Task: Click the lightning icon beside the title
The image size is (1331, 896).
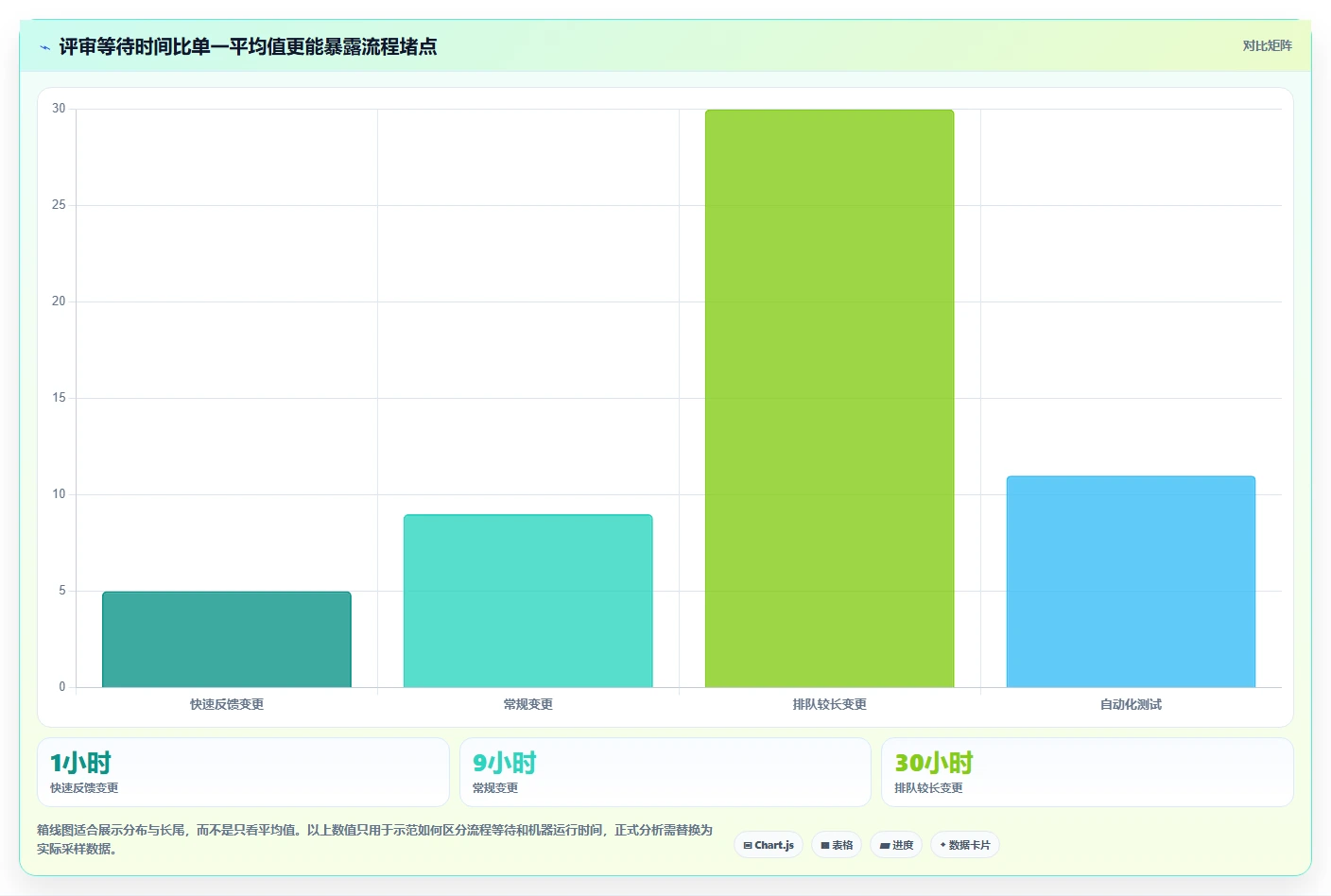Action: click(44, 47)
